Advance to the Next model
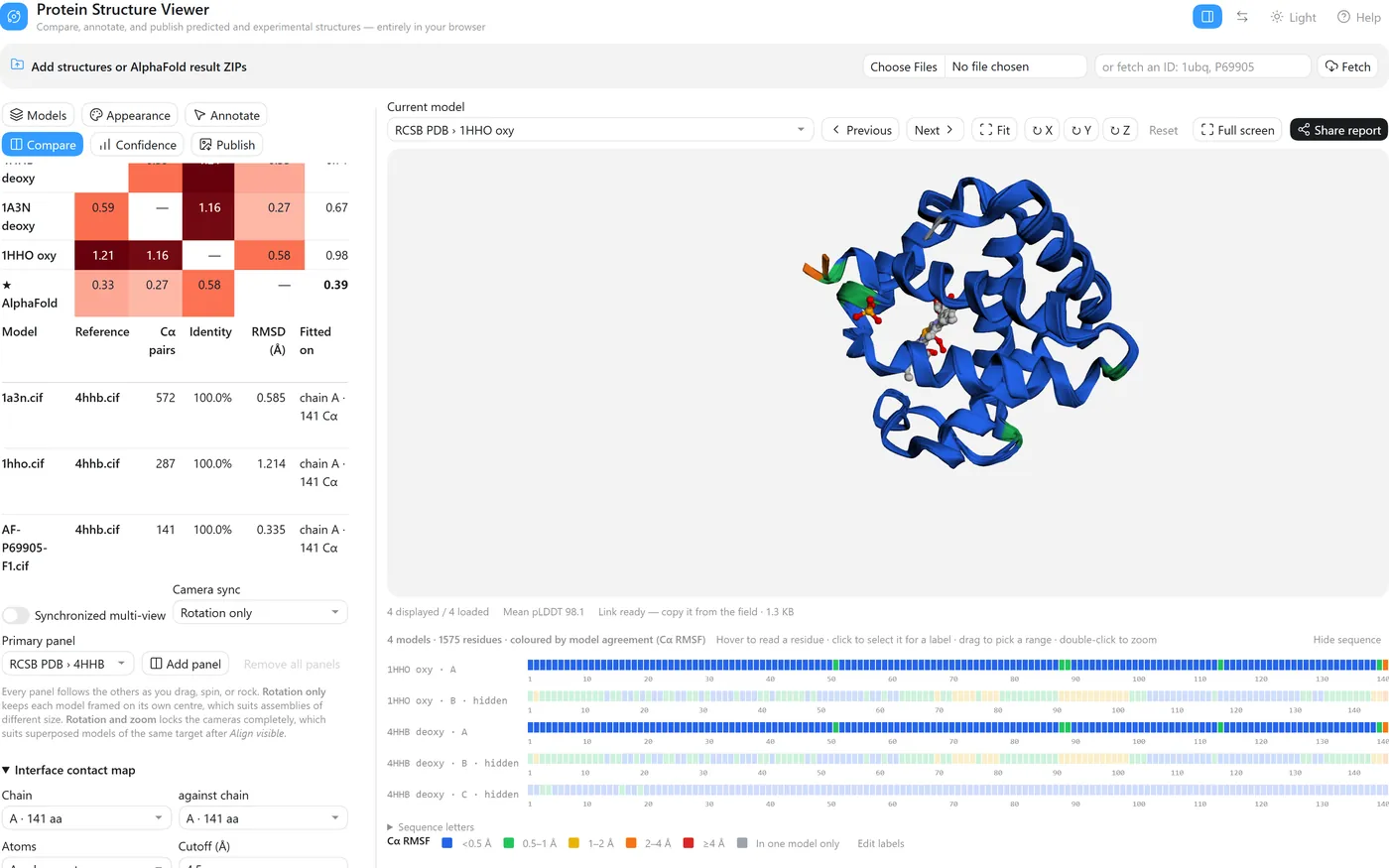Viewport: 1389px width, 868px height. 935,130
